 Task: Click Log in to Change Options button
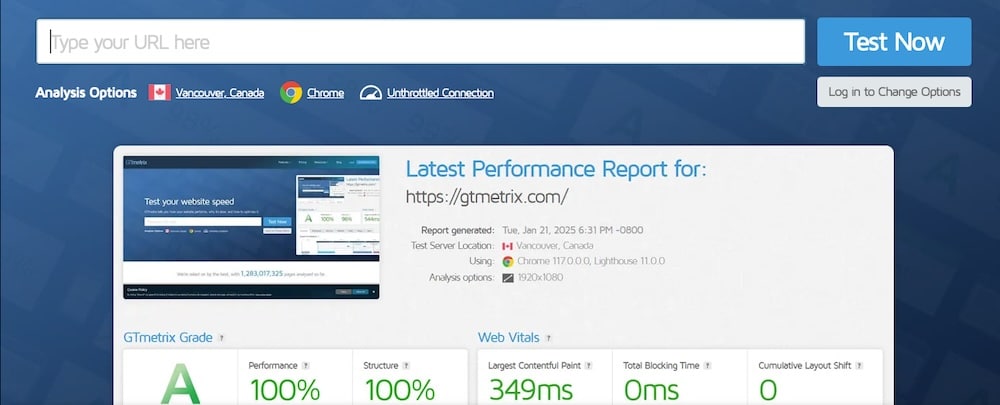coord(894,92)
